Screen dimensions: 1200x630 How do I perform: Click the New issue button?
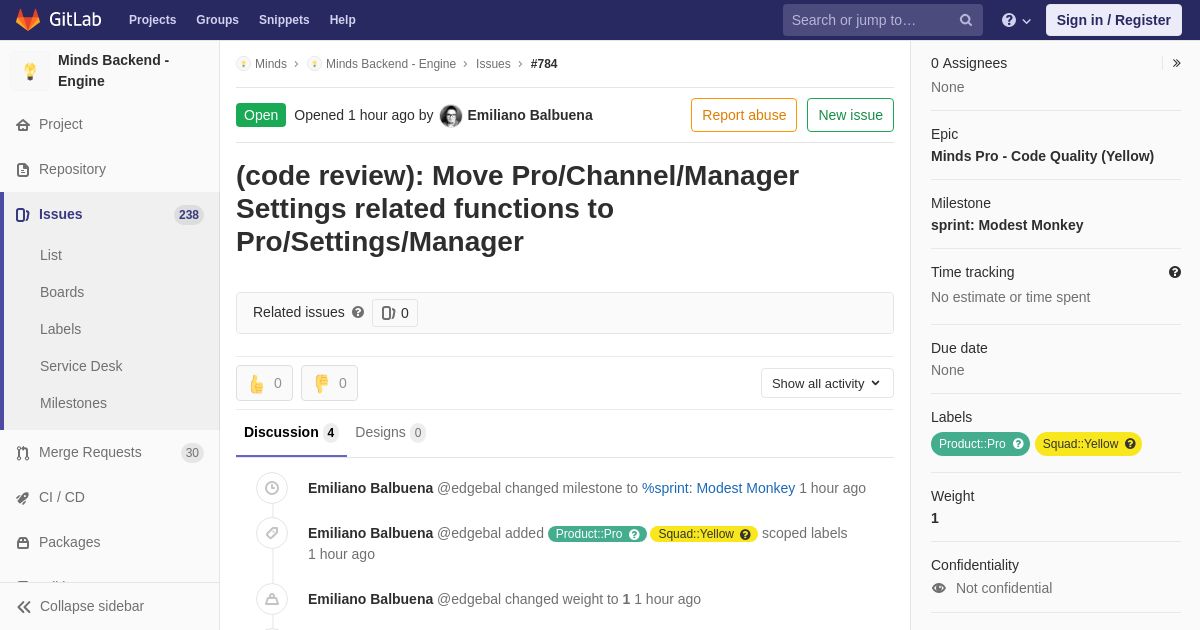pos(850,115)
